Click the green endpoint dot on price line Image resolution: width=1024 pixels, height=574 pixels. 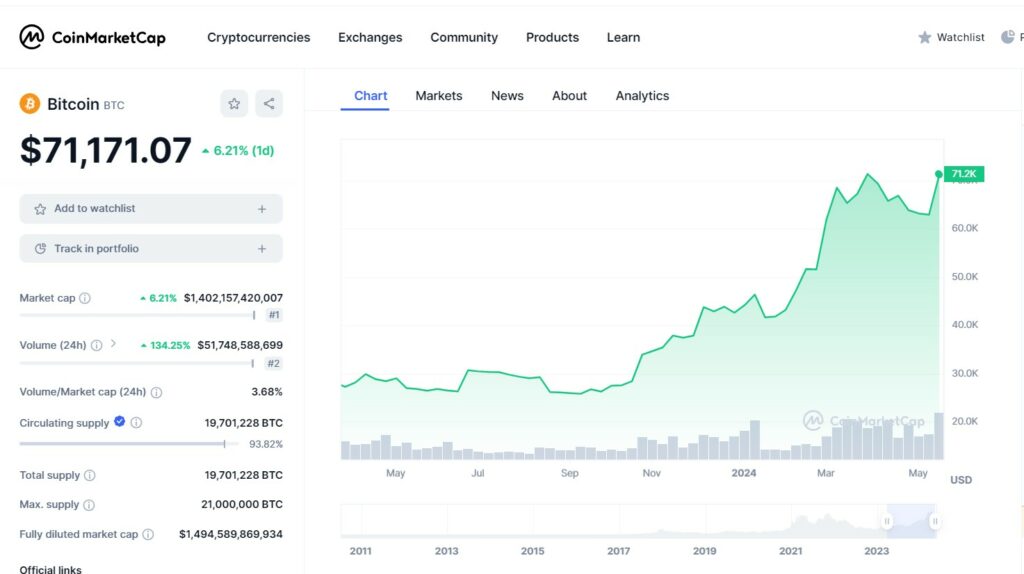[938, 174]
